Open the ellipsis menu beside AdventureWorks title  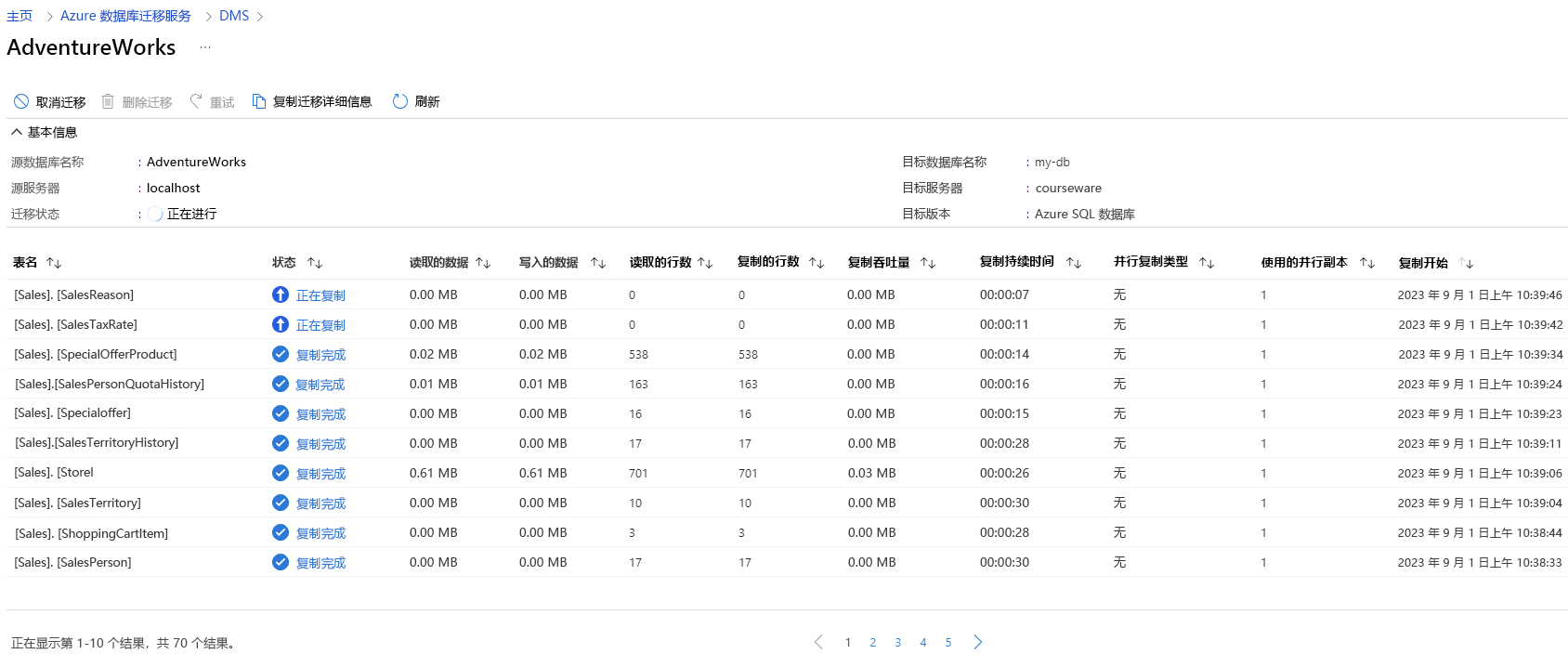[205, 47]
